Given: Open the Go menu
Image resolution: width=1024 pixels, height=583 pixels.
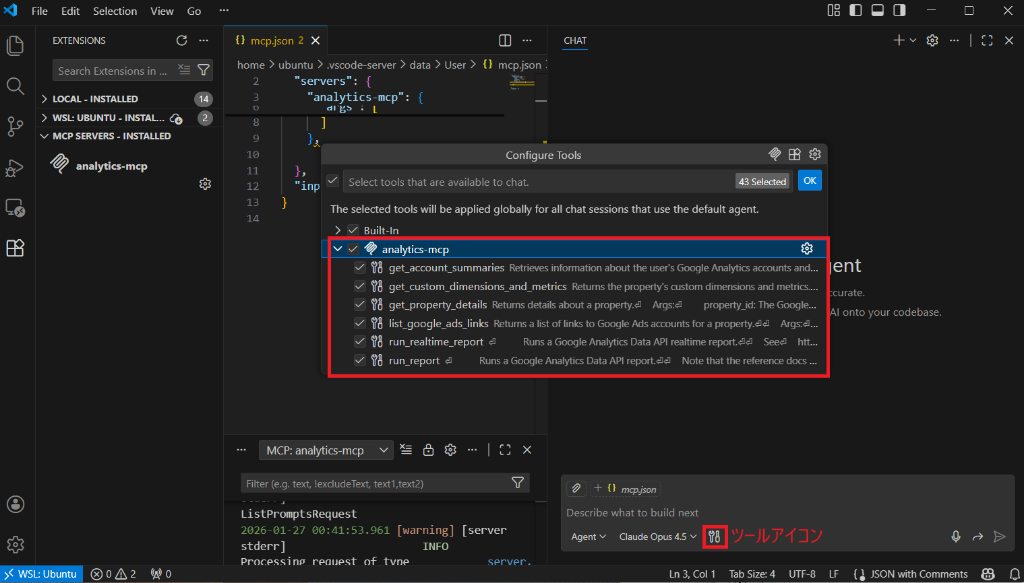Looking at the screenshot, I should [x=194, y=11].
